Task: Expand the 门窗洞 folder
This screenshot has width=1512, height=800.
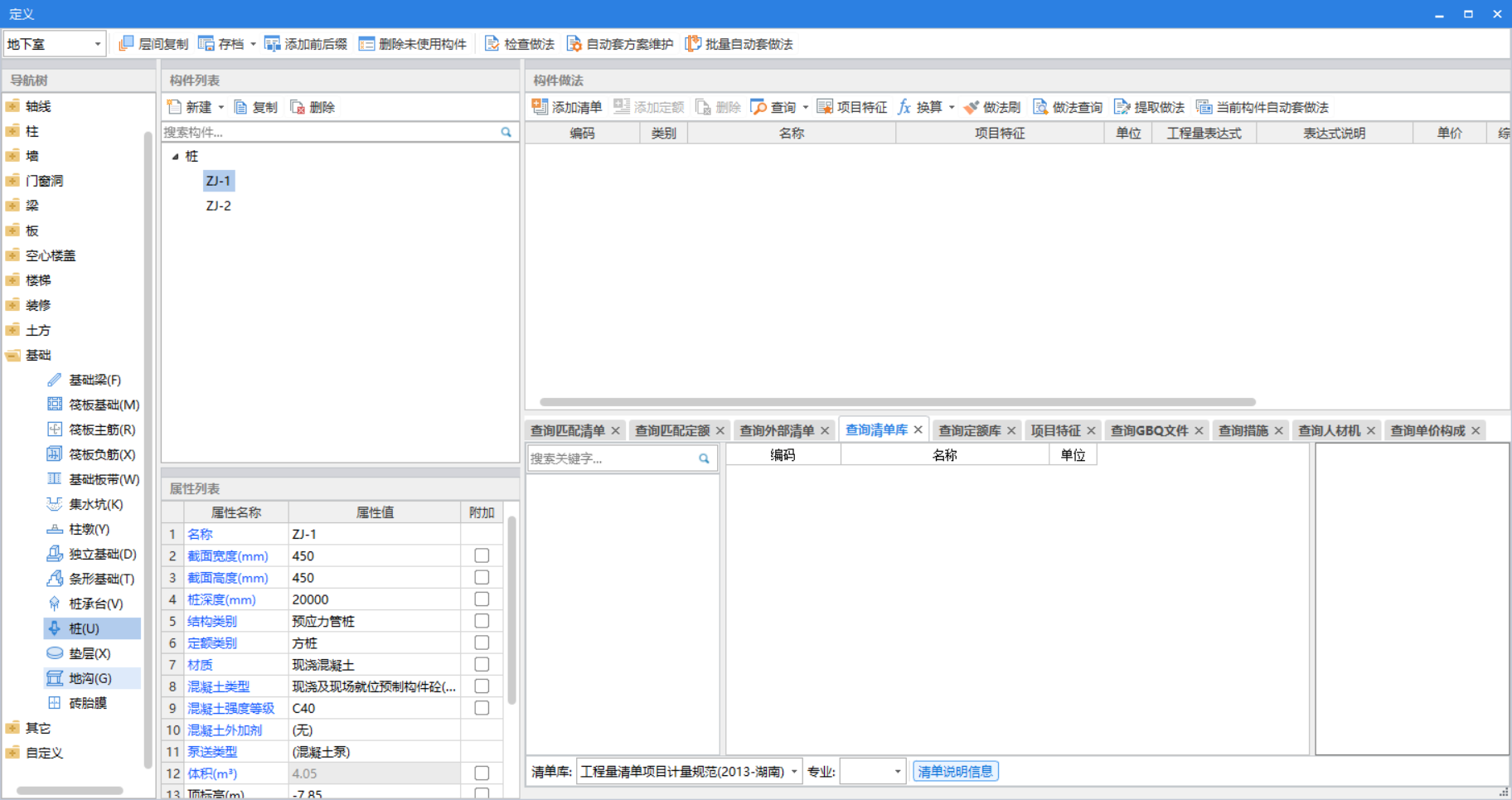Action: (12, 181)
